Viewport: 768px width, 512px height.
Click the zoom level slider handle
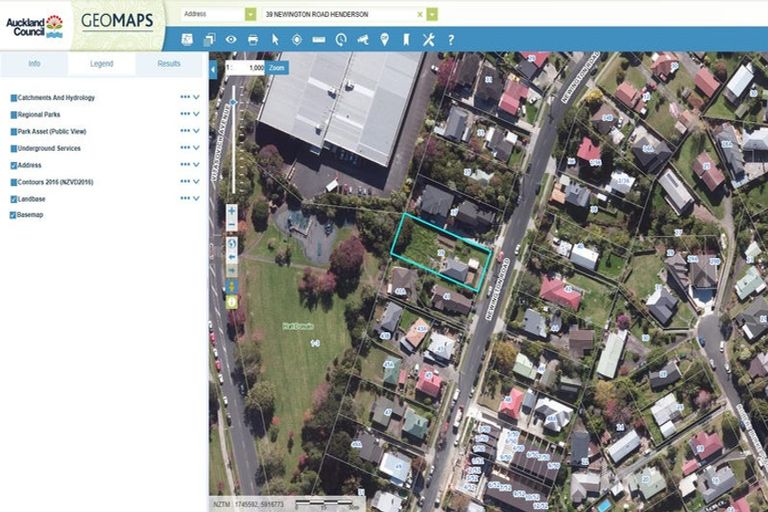234,102
